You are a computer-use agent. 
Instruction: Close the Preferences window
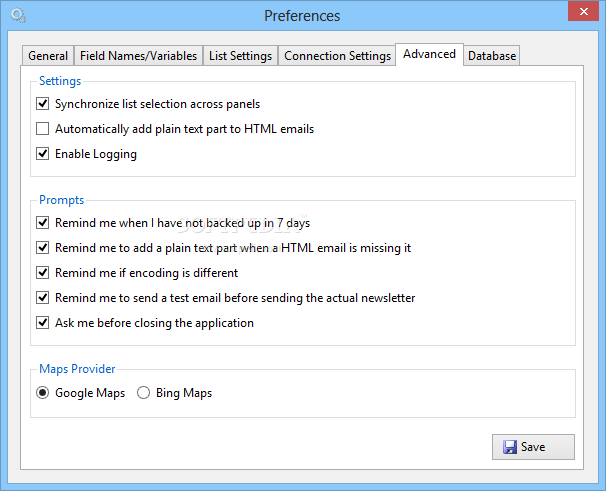pos(583,11)
